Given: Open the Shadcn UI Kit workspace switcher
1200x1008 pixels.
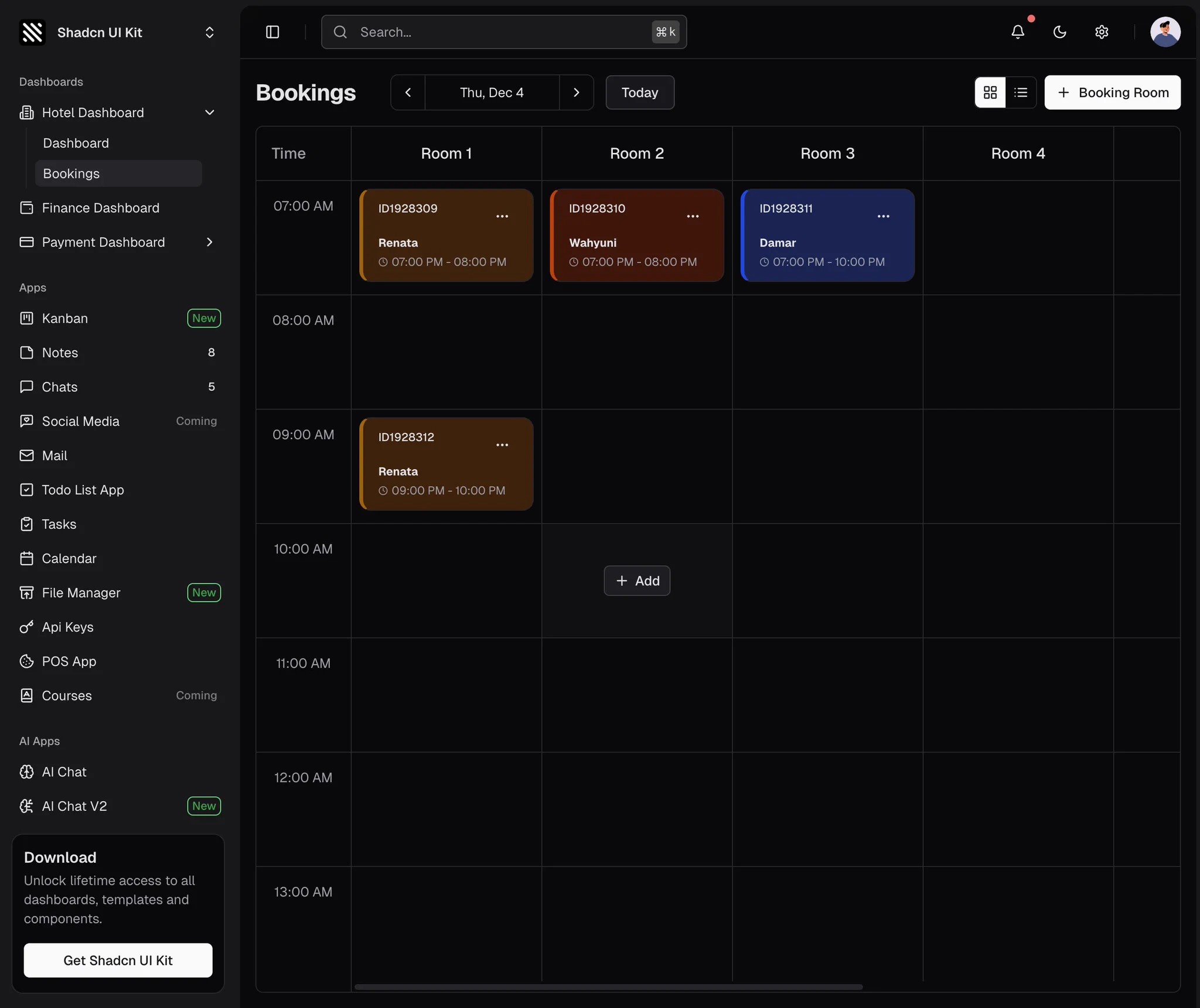Looking at the screenshot, I should (117, 32).
